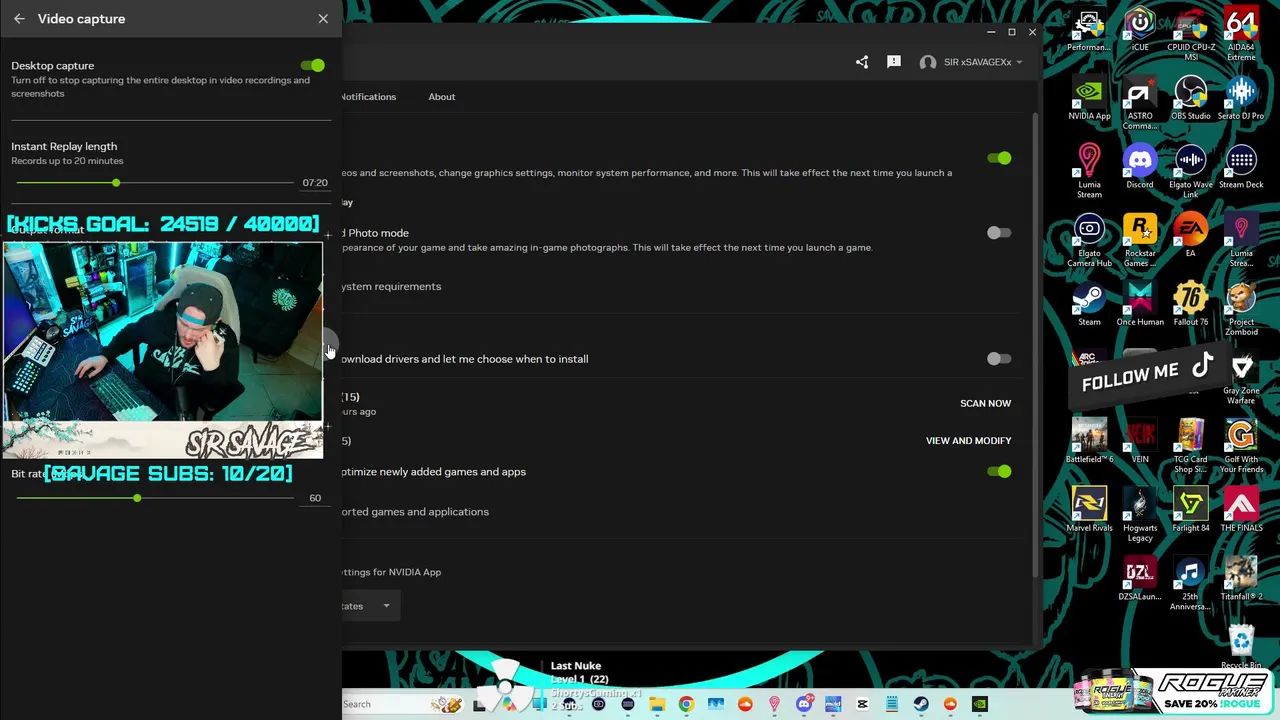Open the CPUID CPU-Z MSI shortcut

click(1191, 35)
